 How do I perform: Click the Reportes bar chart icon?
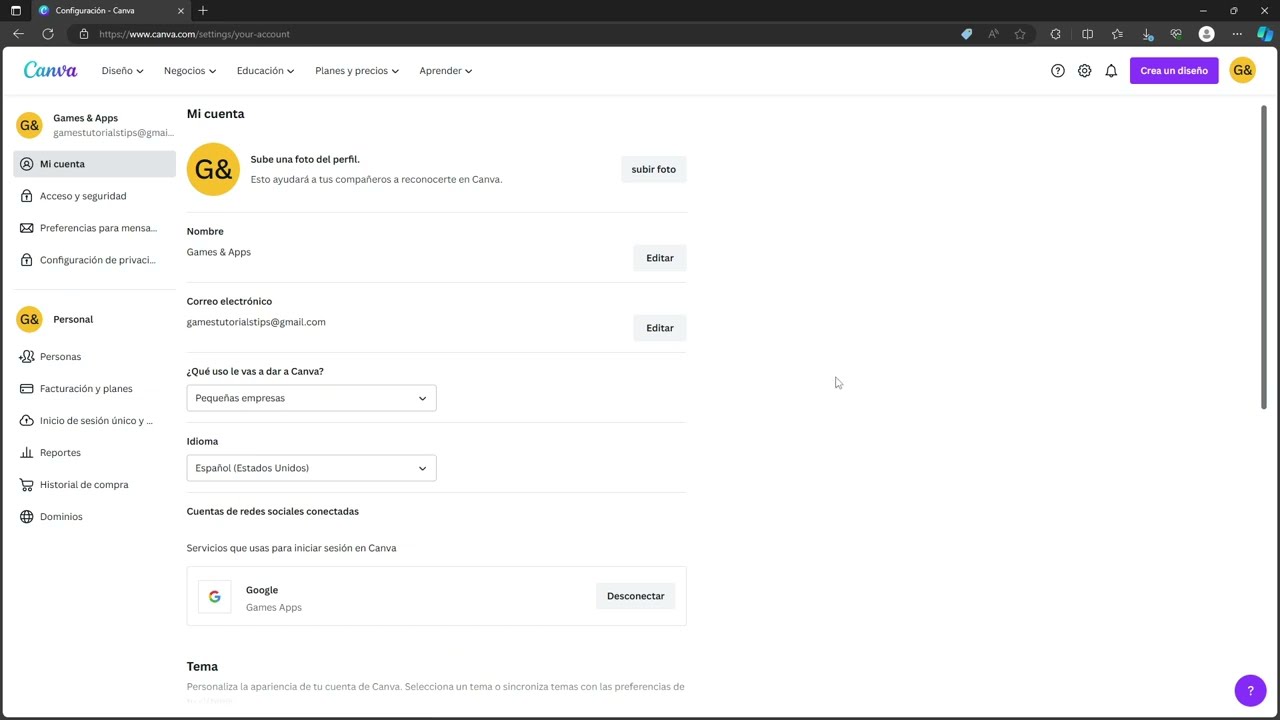27,452
